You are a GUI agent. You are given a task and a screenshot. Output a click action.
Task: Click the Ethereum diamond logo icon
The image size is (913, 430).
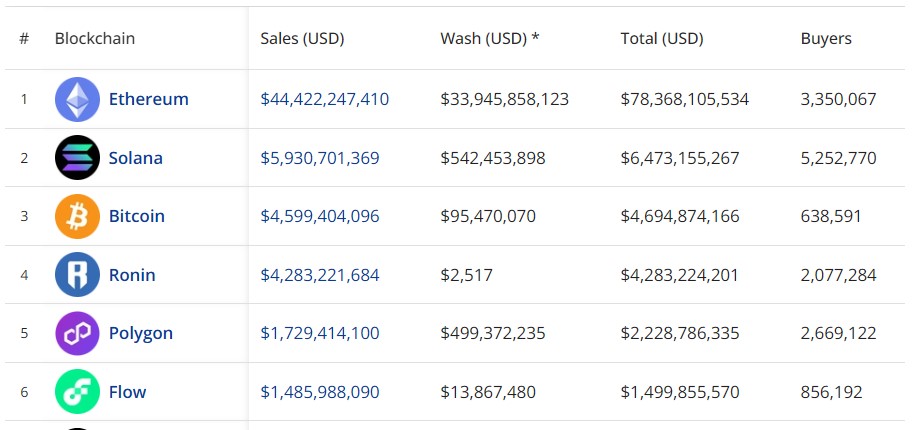(x=77, y=99)
